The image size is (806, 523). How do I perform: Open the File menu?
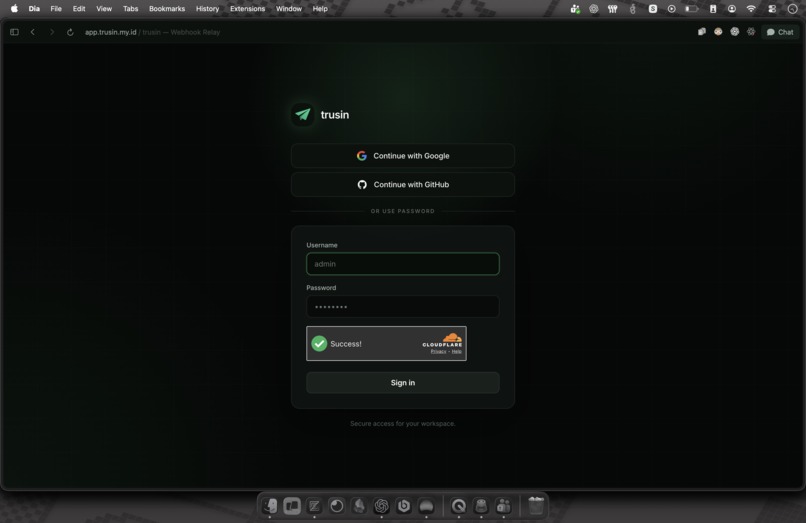[x=56, y=9]
